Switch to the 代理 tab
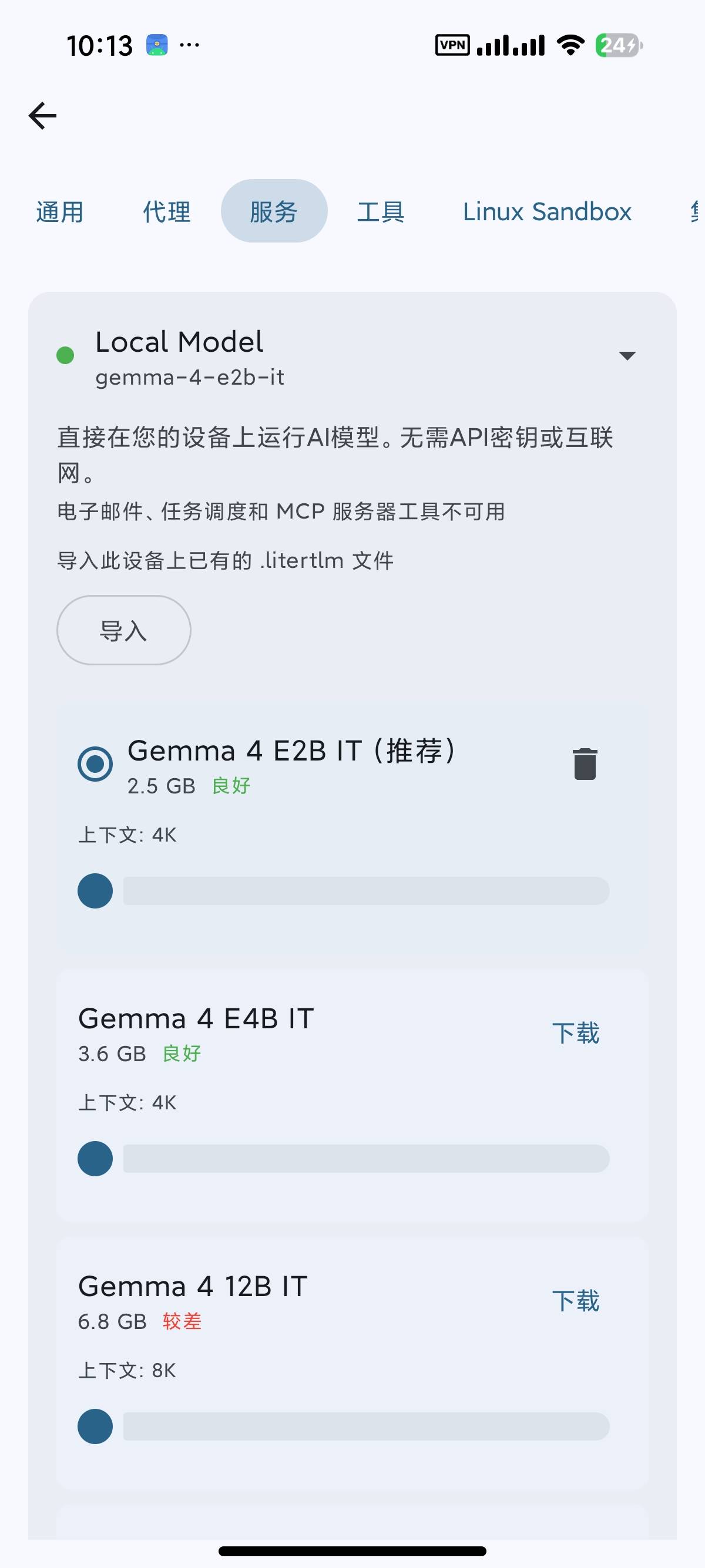705x1568 pixels. pos(167,211)
